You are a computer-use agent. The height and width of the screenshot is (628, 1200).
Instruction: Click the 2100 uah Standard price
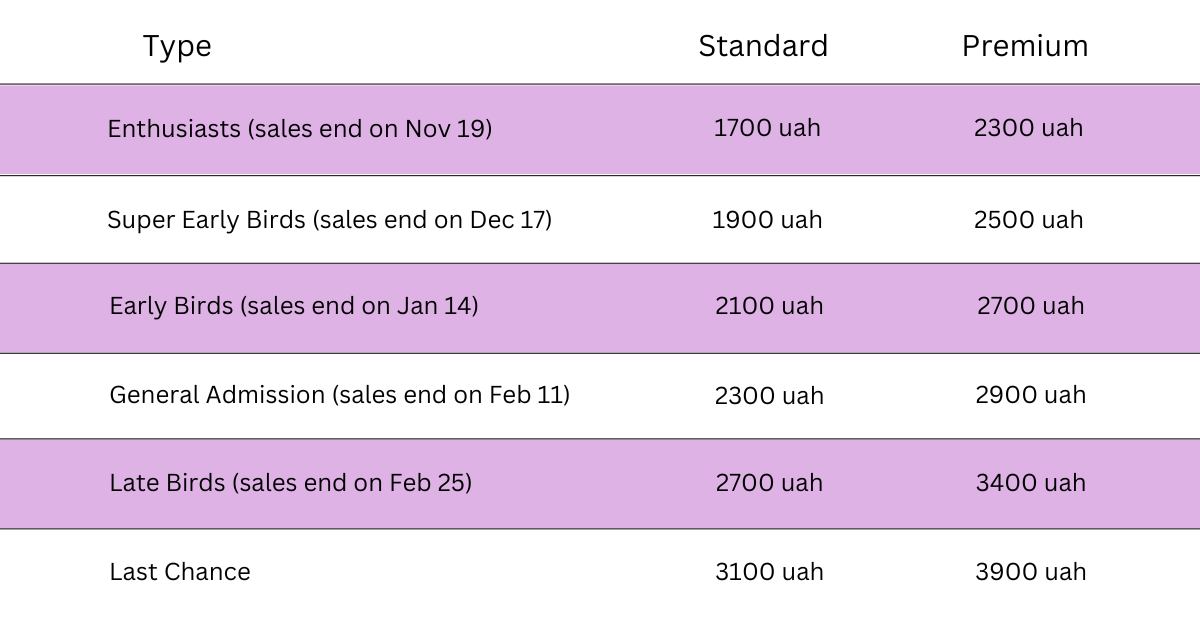click(769, 306)
